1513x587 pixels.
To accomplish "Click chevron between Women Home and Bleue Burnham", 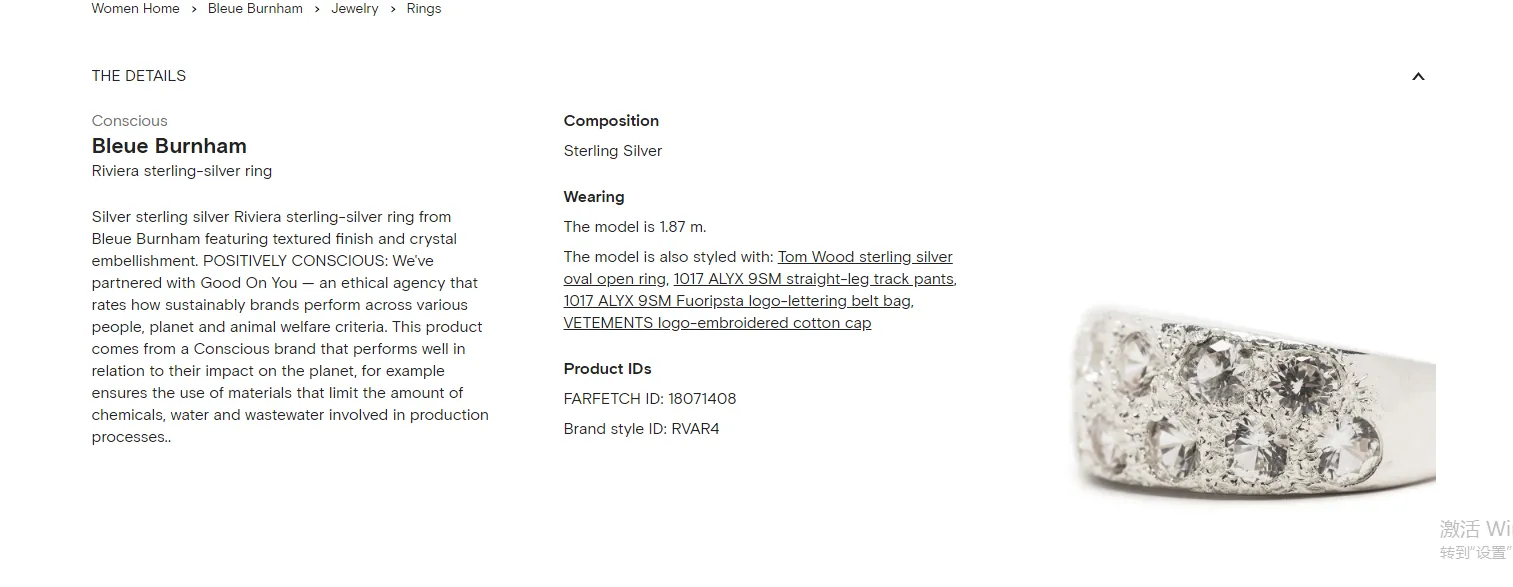I will tap(194, 9).
